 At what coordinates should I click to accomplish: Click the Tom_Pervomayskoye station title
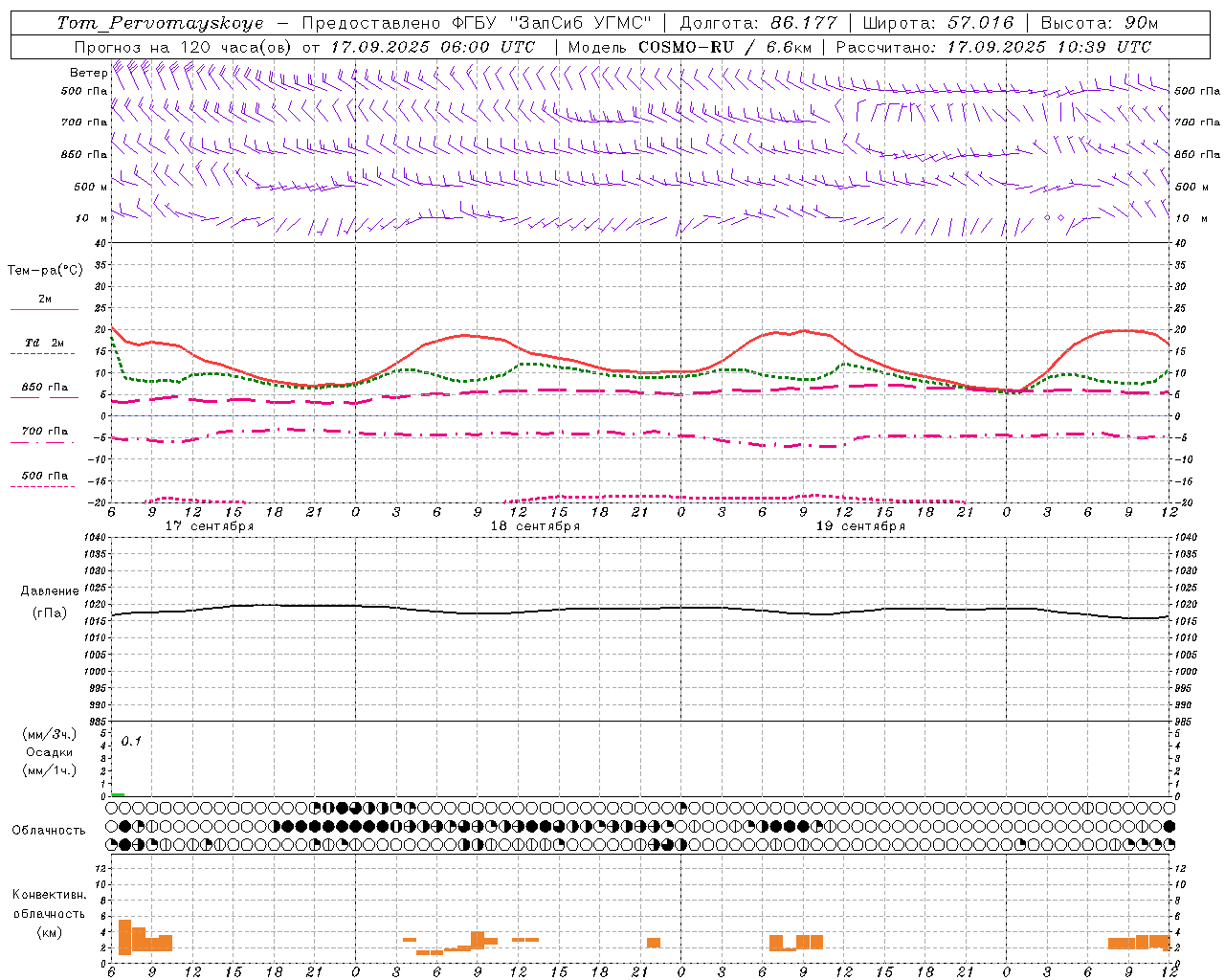pyautogui.click(x=160, y=24)
